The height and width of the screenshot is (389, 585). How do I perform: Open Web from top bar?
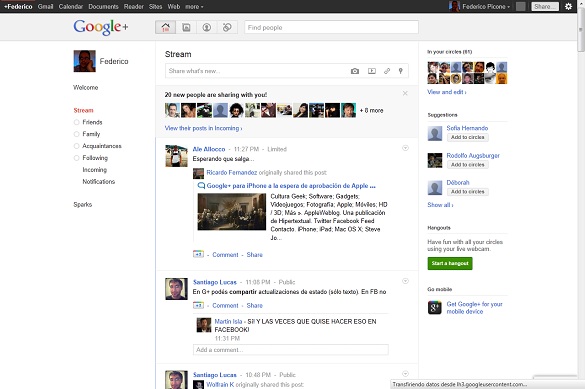tap(173, 6)
